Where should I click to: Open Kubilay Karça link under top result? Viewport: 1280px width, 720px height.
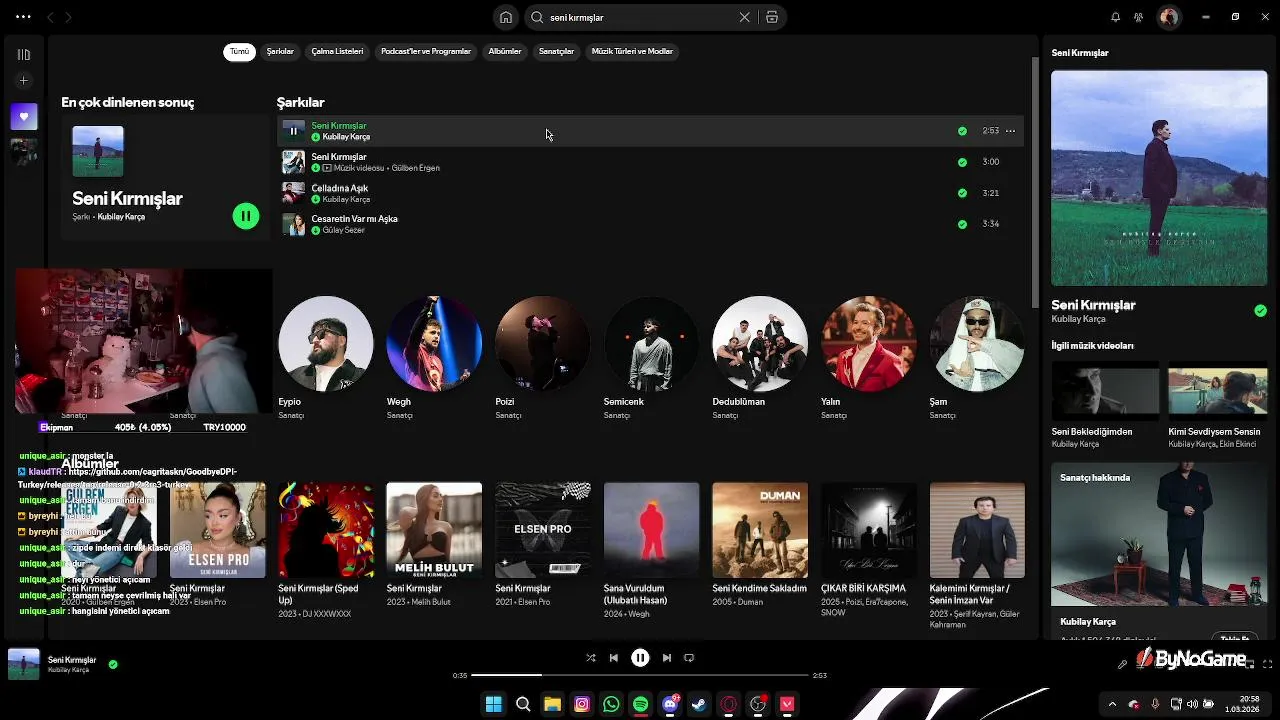tap(121, 217)
